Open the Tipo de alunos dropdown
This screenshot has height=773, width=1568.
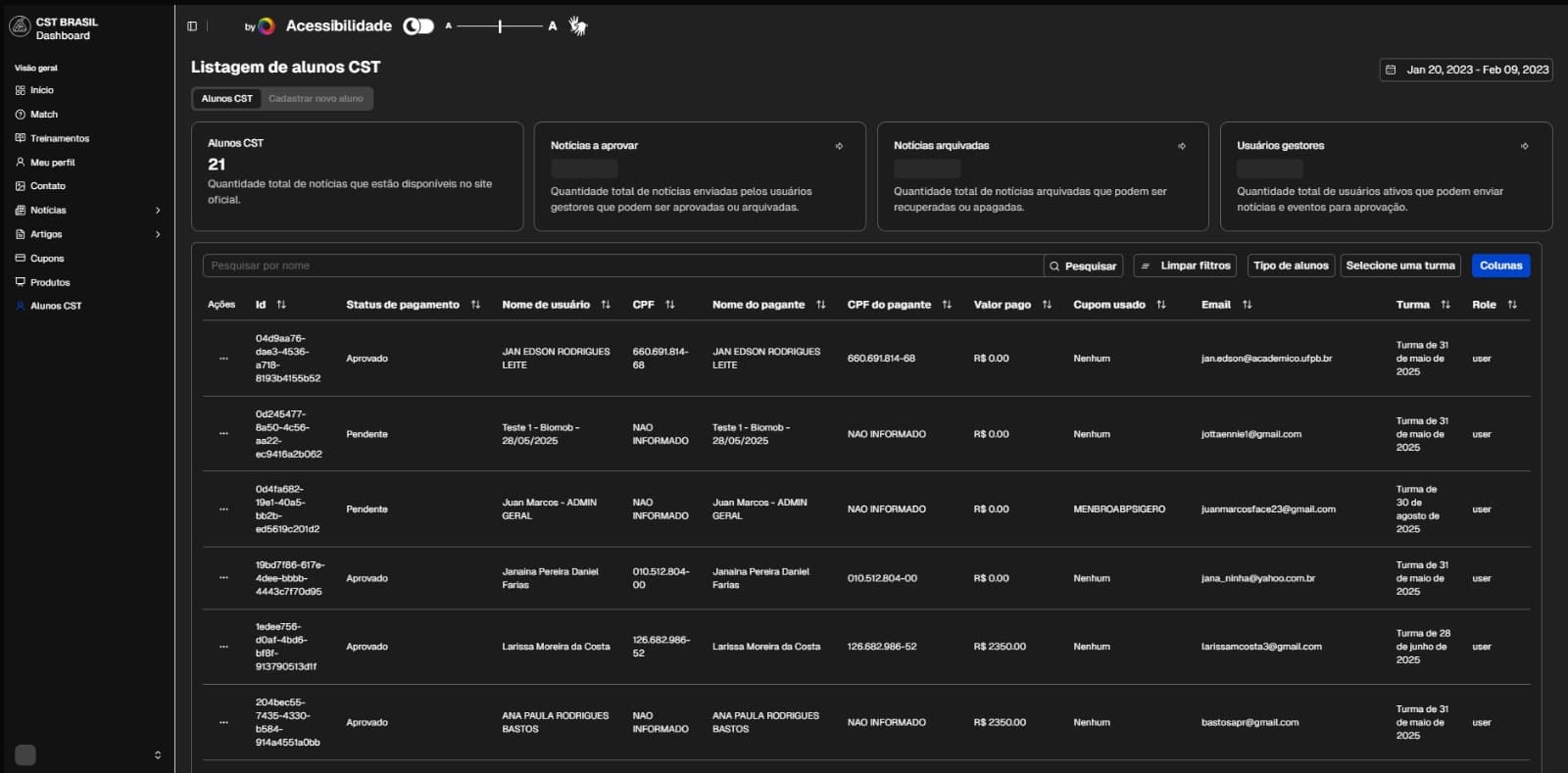pyautogui.click(x=1290, y=266)
